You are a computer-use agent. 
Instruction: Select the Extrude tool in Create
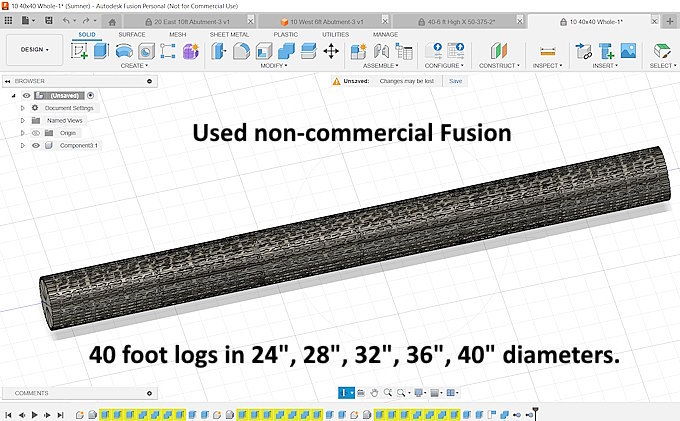click(101, 51)
